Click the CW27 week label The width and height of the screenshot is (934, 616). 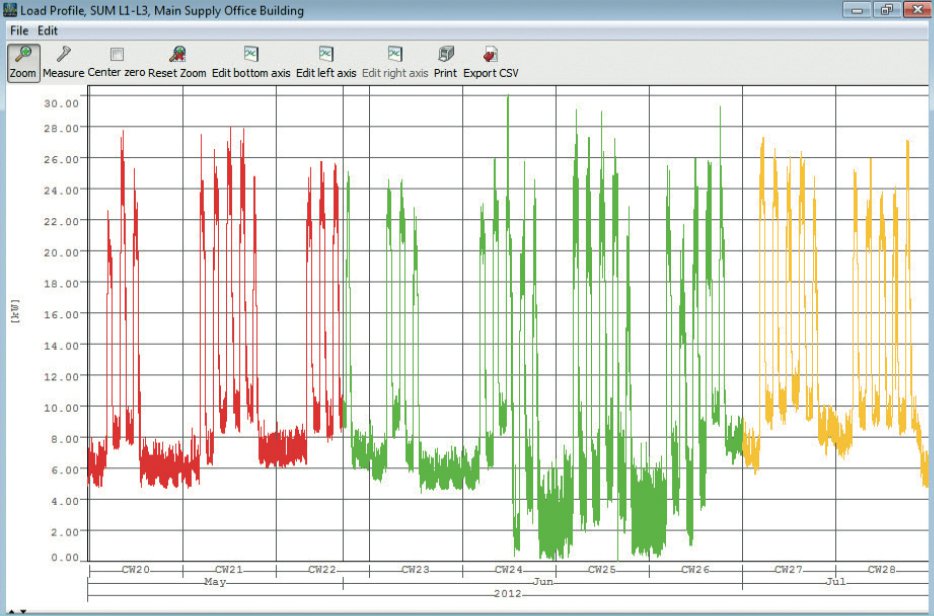point(789,570)
